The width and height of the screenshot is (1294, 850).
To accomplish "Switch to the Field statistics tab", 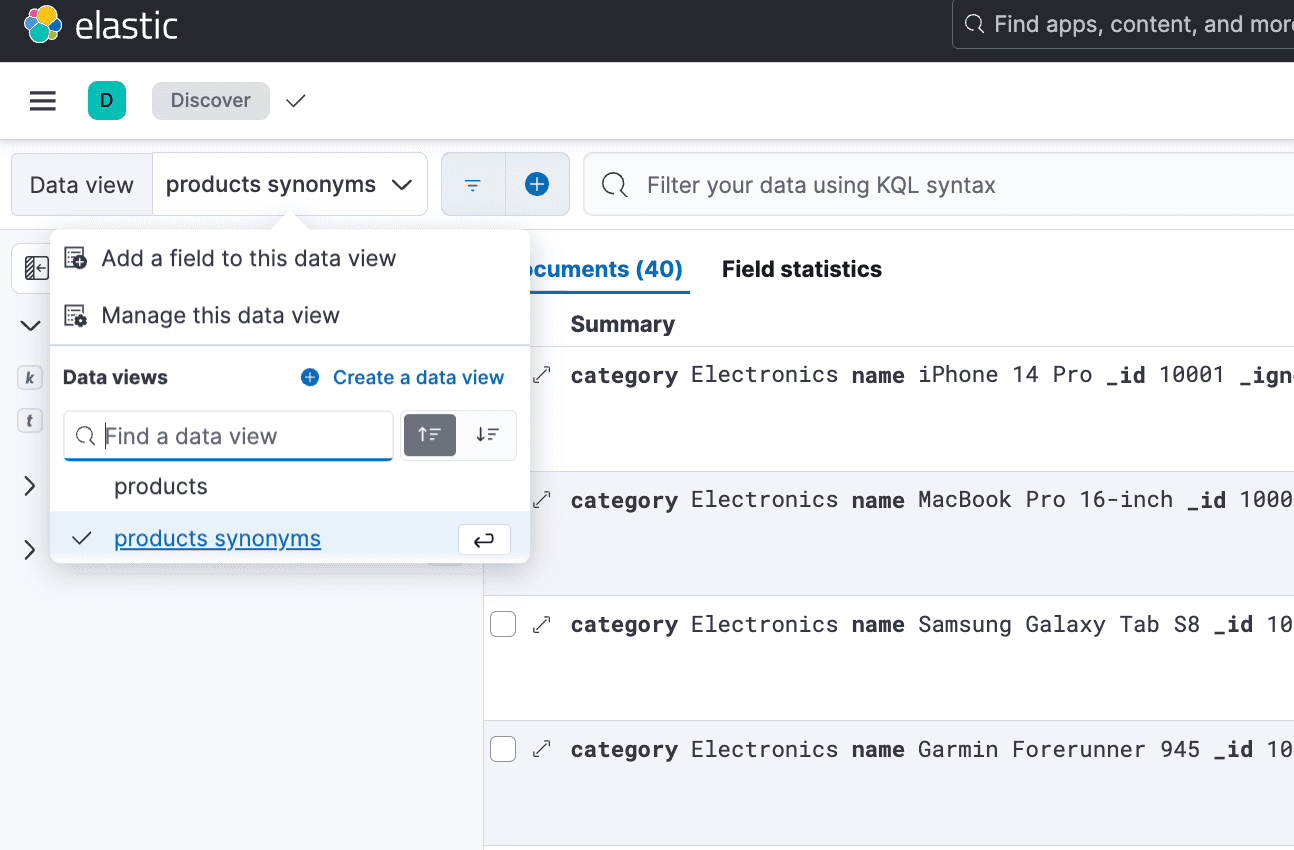I will [801, 269].
